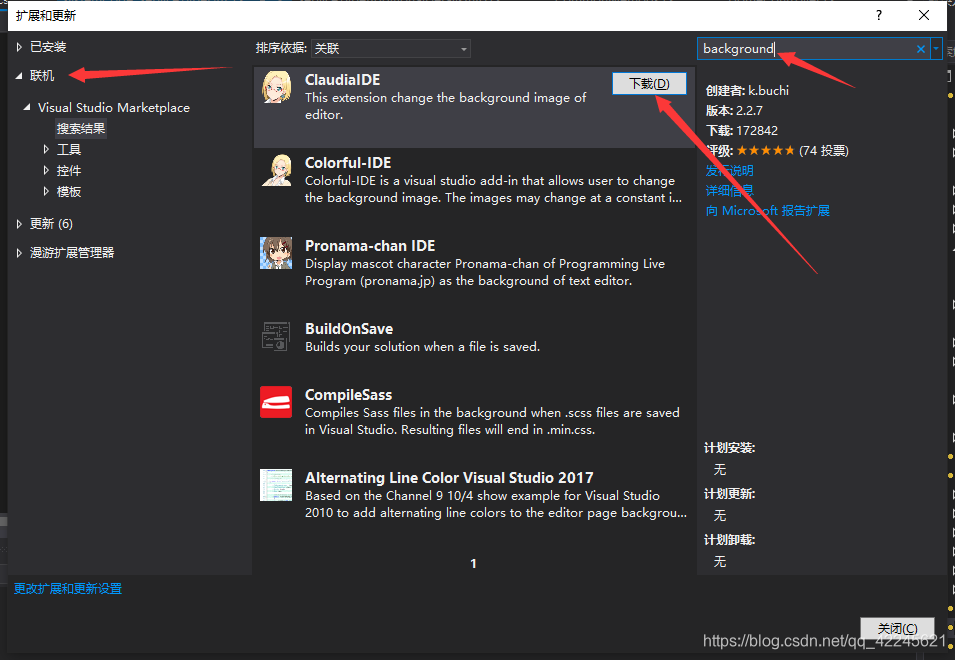Click the 创建者: k.buchi text
The height and width of the screenshot is (660, 955).
tap(747, 91)
